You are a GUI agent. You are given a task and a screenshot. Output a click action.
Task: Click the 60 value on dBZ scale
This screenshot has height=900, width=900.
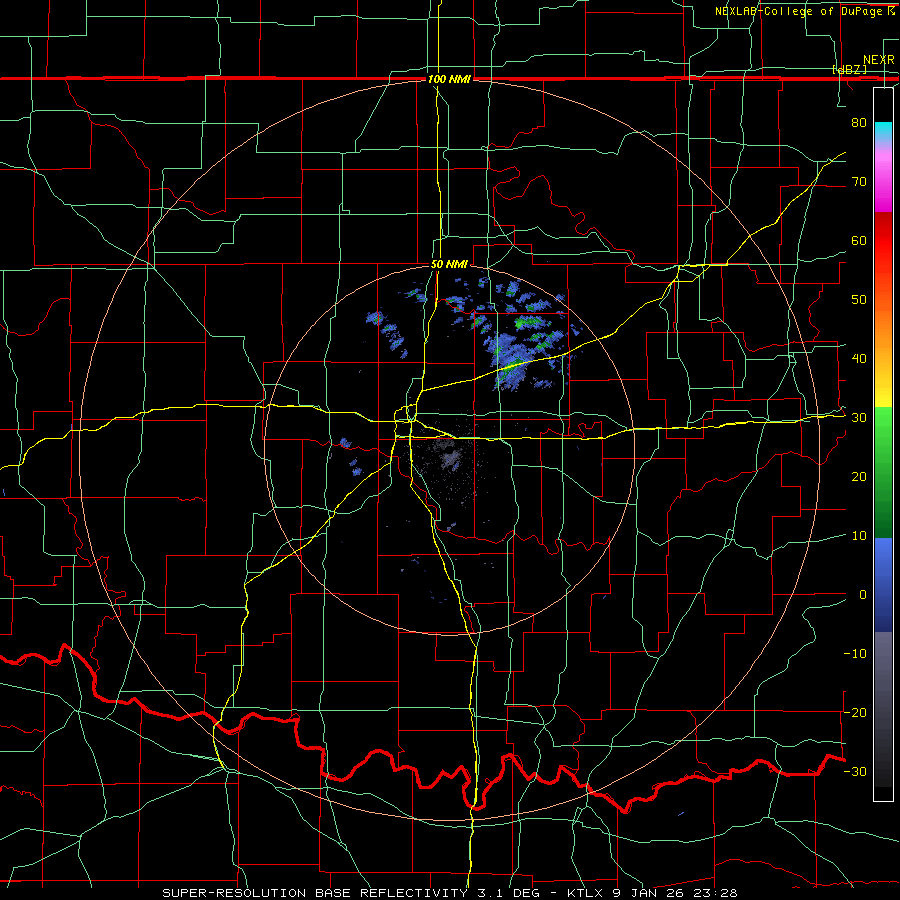coord(859,240)
